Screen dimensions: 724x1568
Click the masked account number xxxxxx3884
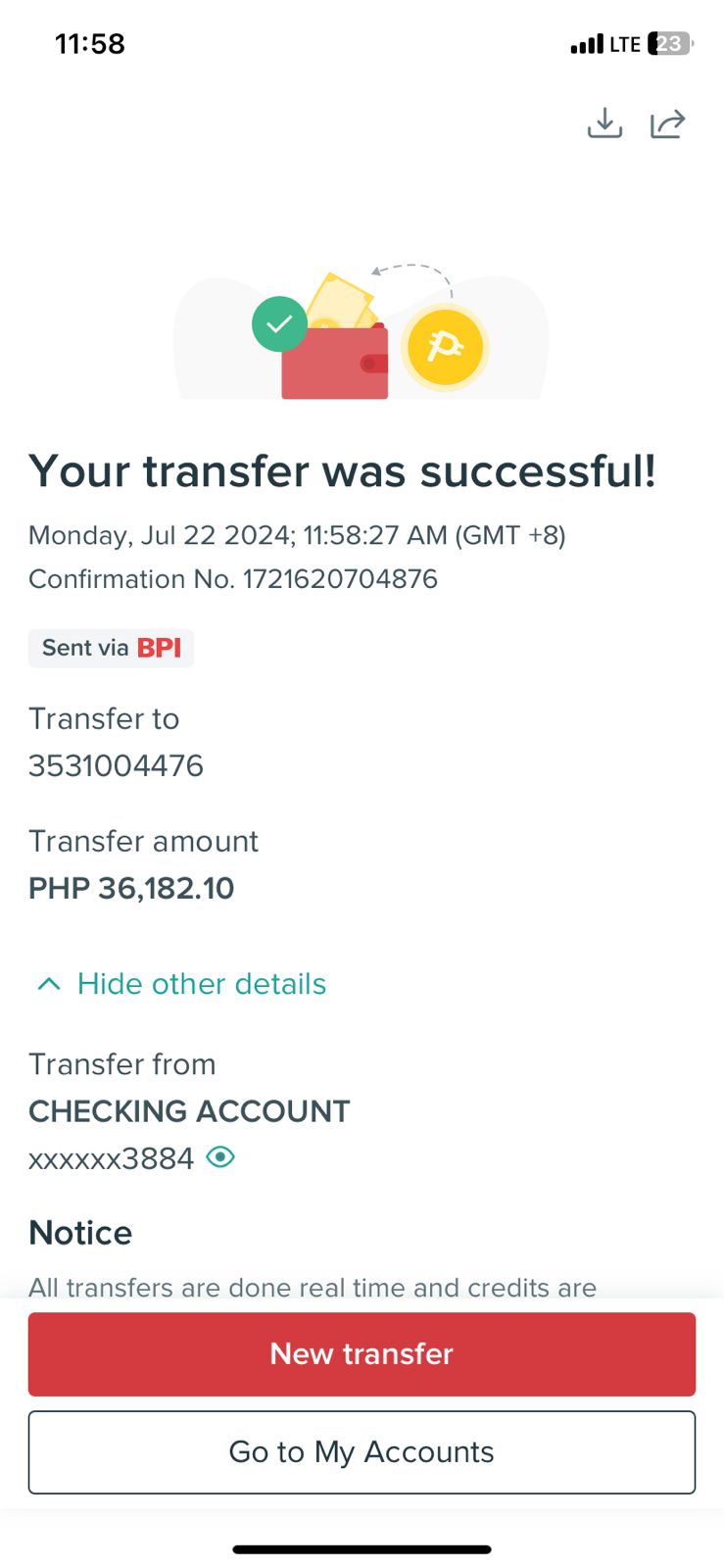(x=111, y=1158)
